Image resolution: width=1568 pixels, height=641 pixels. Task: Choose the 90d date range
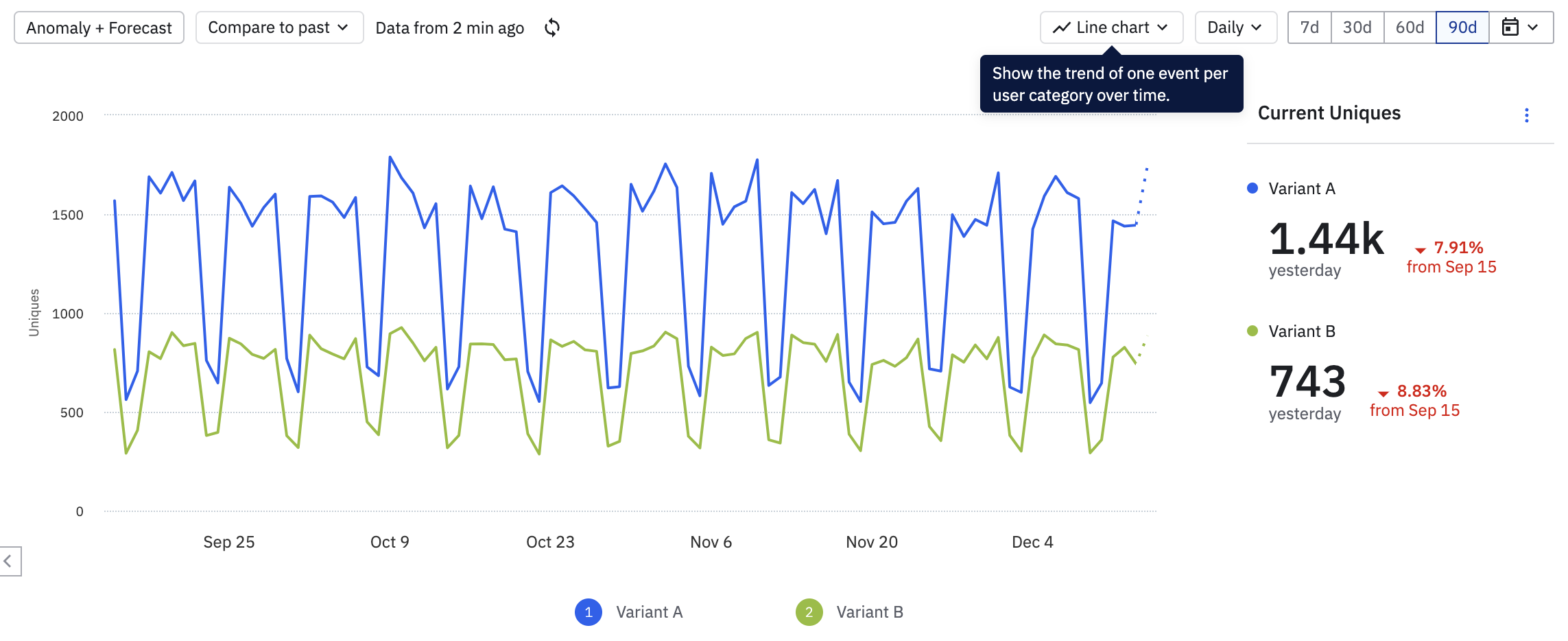click(1462, 27)
